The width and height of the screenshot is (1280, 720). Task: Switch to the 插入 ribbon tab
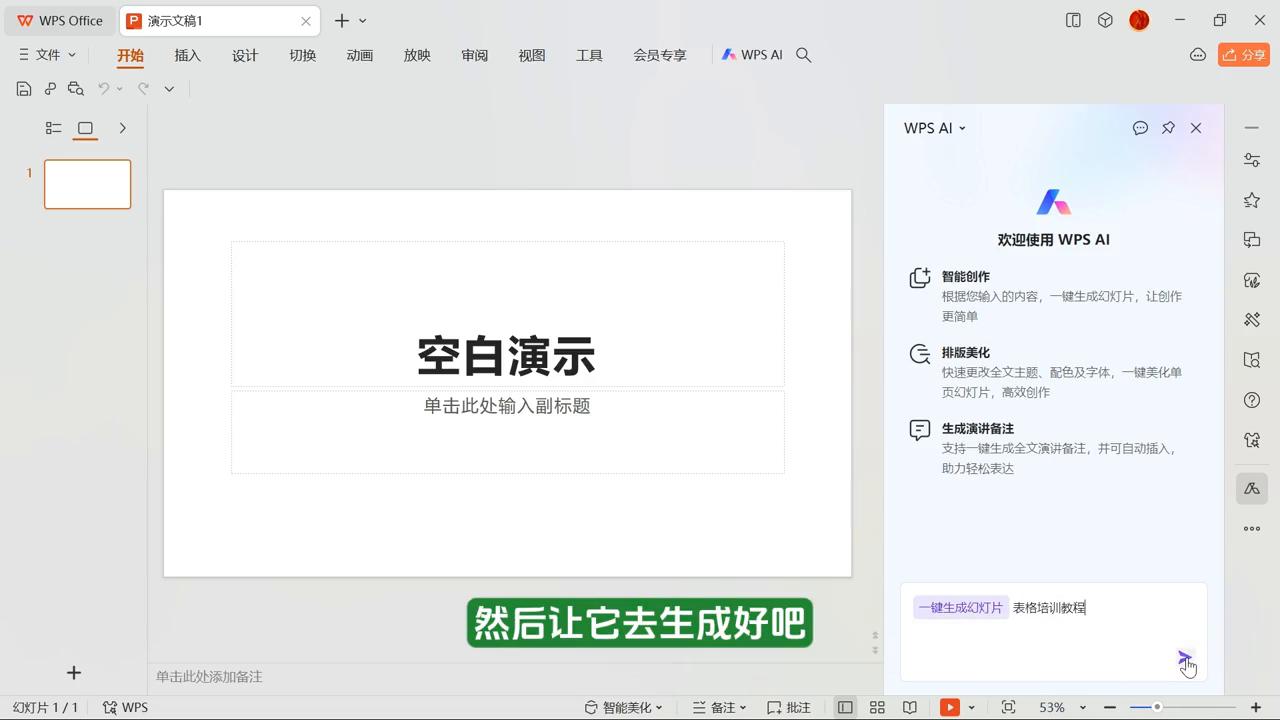pyautogui.click(x=187, y=55)
